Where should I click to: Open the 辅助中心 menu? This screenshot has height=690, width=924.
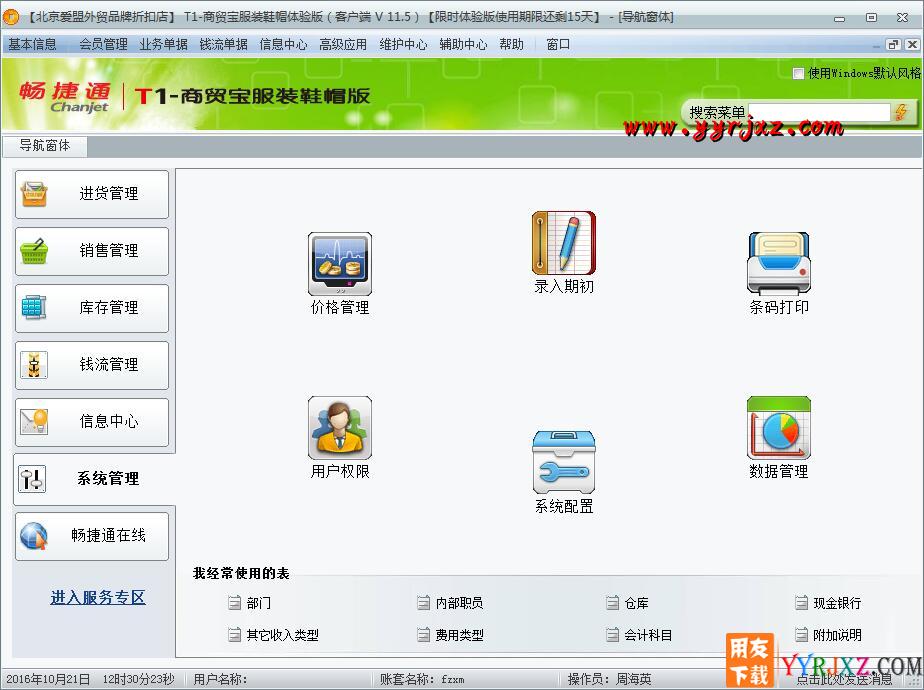(463, 45)
